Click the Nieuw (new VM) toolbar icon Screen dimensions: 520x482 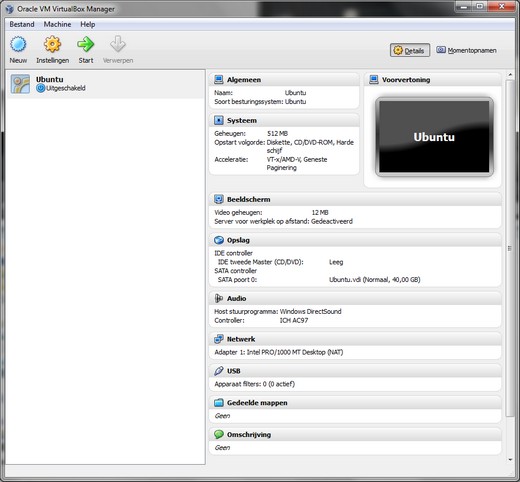coord(18,44)
